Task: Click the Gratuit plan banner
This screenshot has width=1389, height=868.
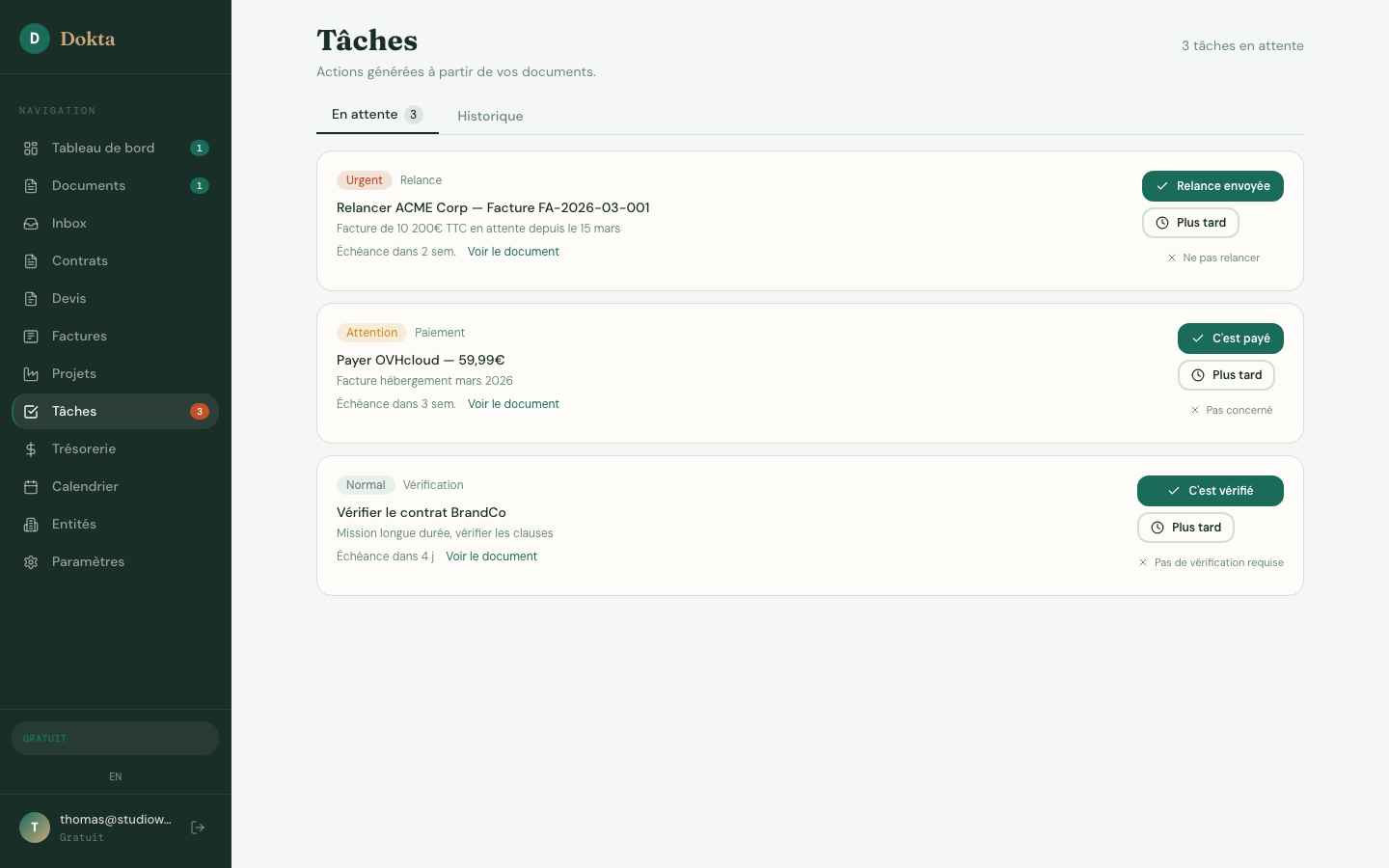Action: coord(115,739)
